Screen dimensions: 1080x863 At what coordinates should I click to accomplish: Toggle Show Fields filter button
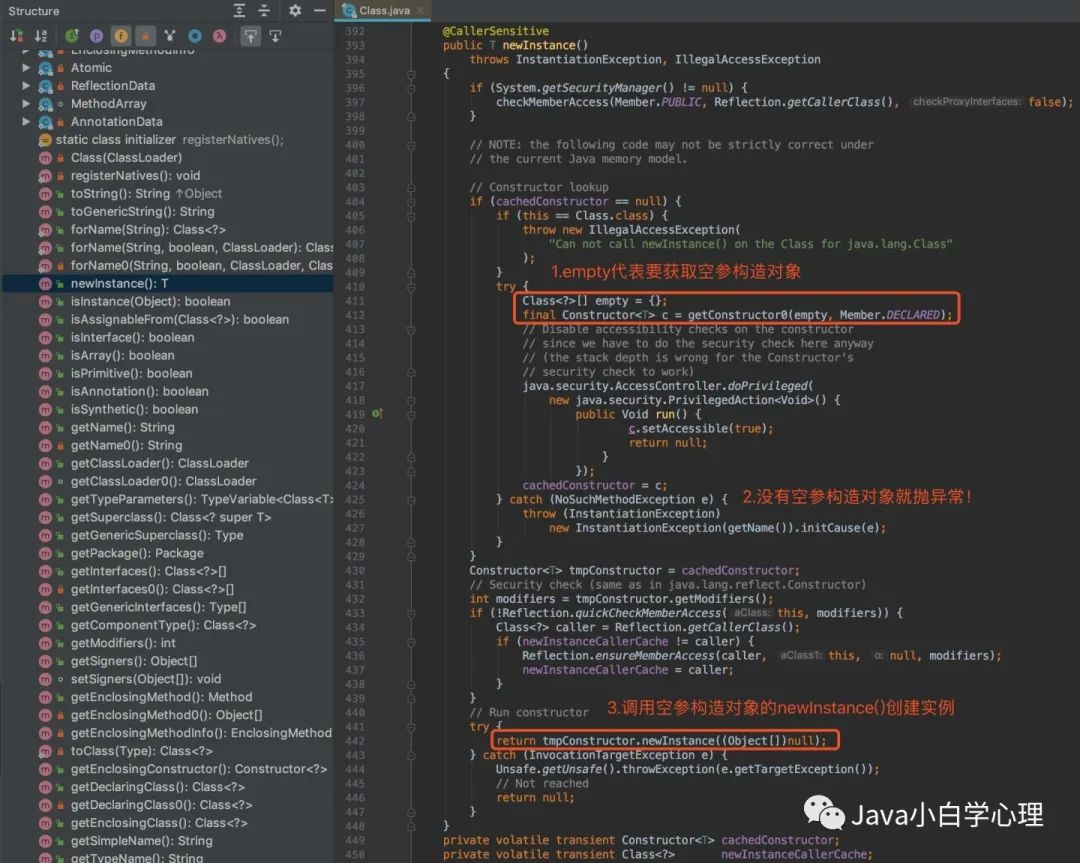(x=121, y=36)
